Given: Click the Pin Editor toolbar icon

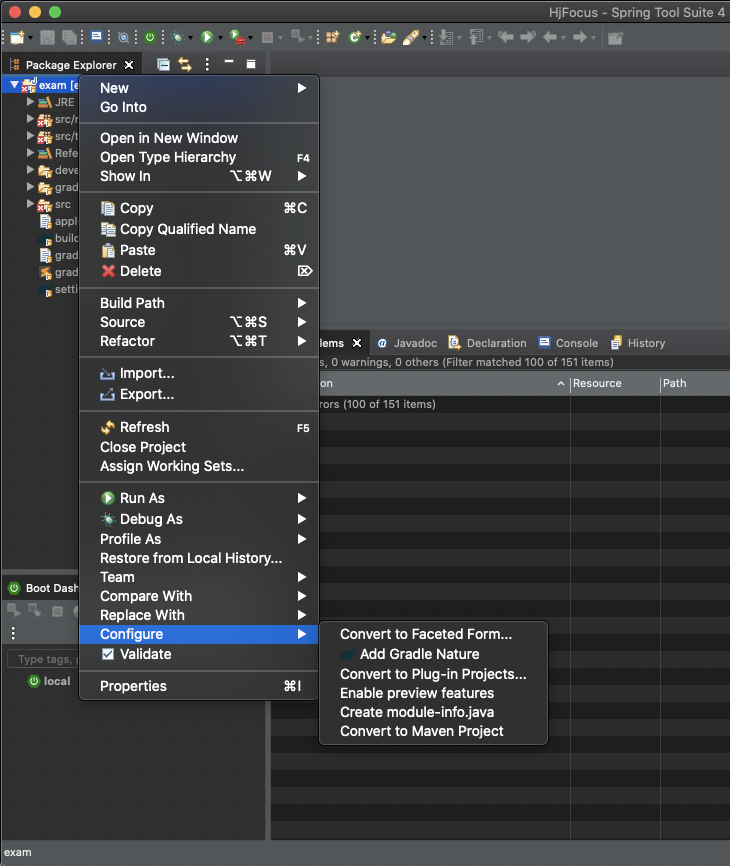Looking at the screenshot, I should pyautogui.click(x=615, y=38).
